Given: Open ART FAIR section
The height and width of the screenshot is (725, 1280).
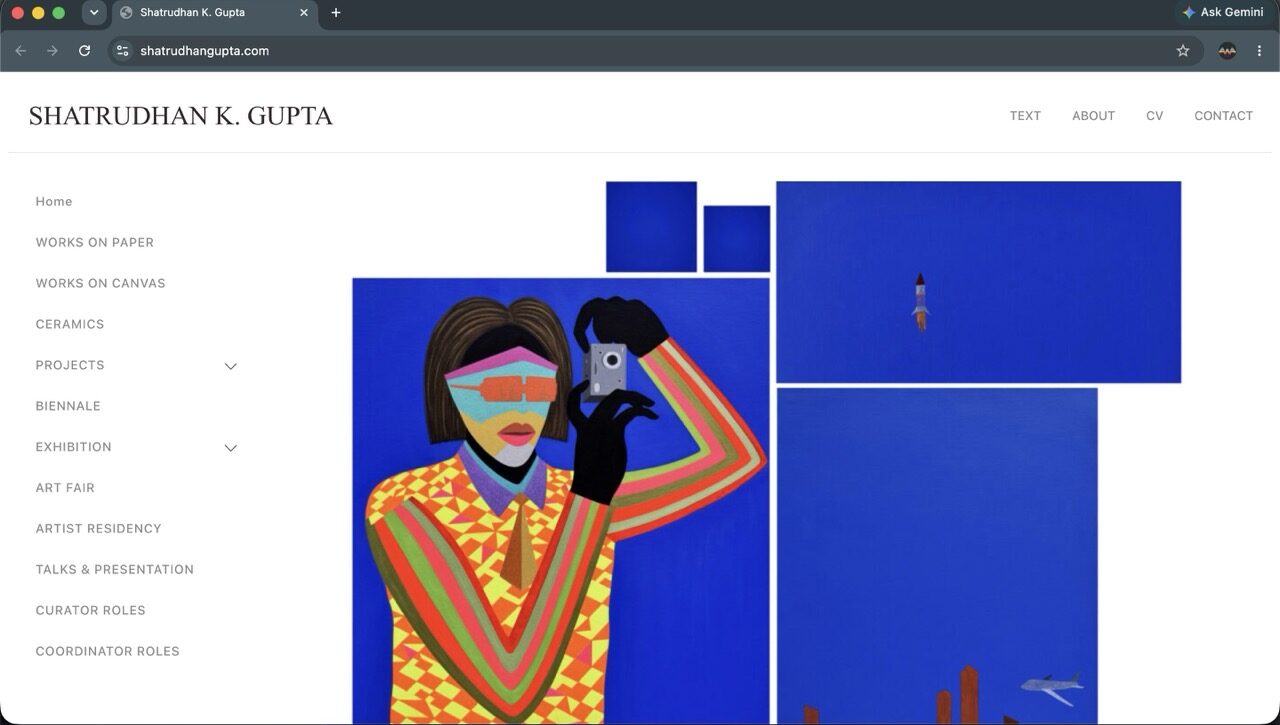Looking at the screenshot, I should point(65,489).
